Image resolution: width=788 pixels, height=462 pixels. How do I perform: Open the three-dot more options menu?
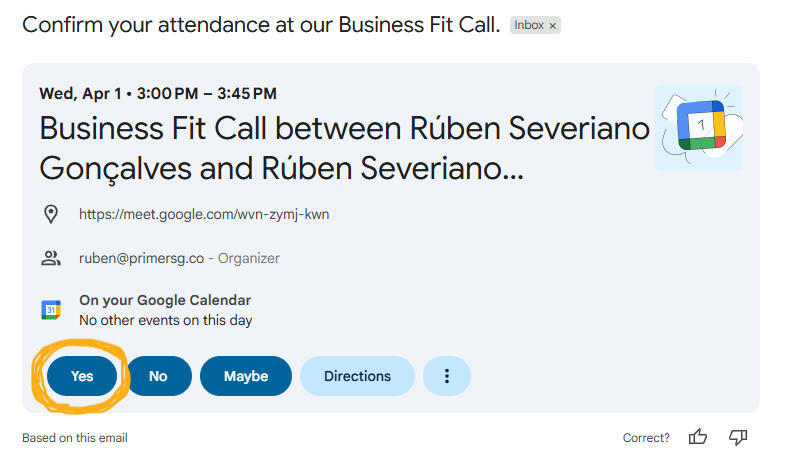(x=447, y=376)
